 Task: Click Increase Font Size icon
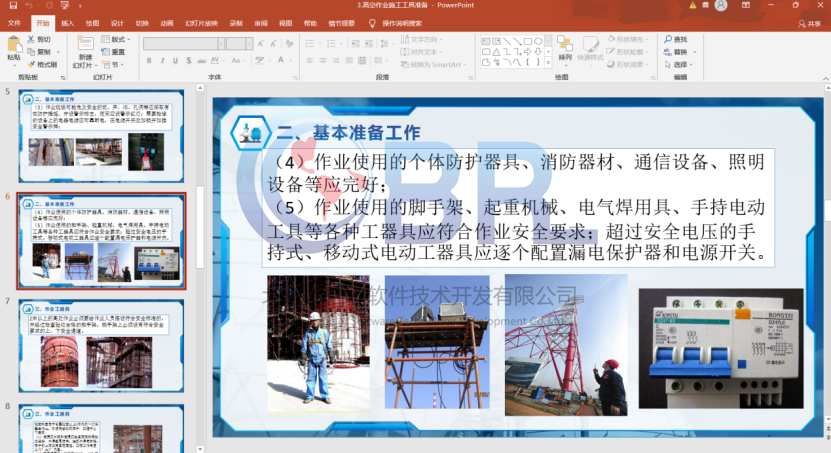tap(261, 44)
